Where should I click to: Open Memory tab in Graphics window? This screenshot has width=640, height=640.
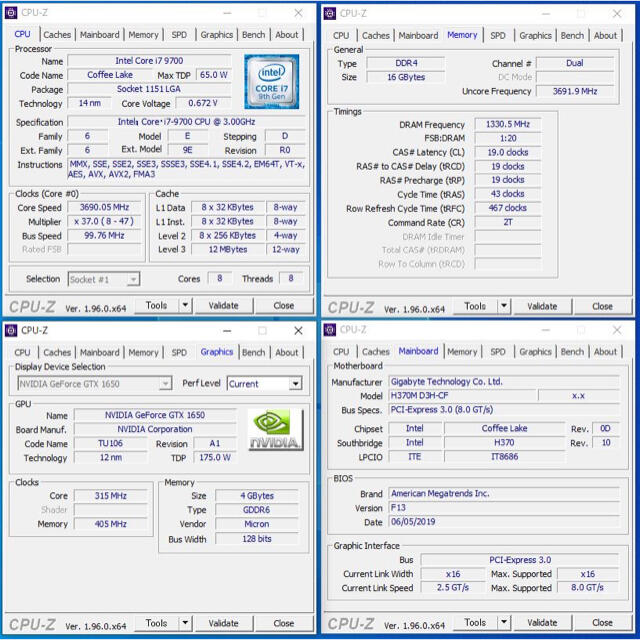pyautogui.click(x=143, y=352)
